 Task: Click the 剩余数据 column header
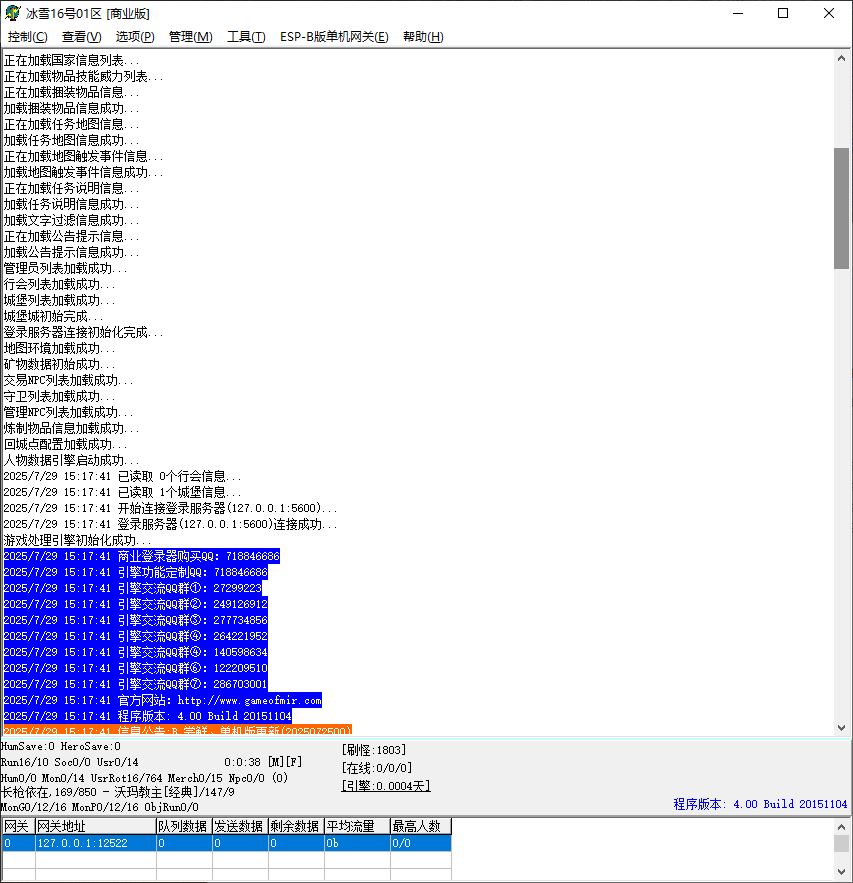296,826
